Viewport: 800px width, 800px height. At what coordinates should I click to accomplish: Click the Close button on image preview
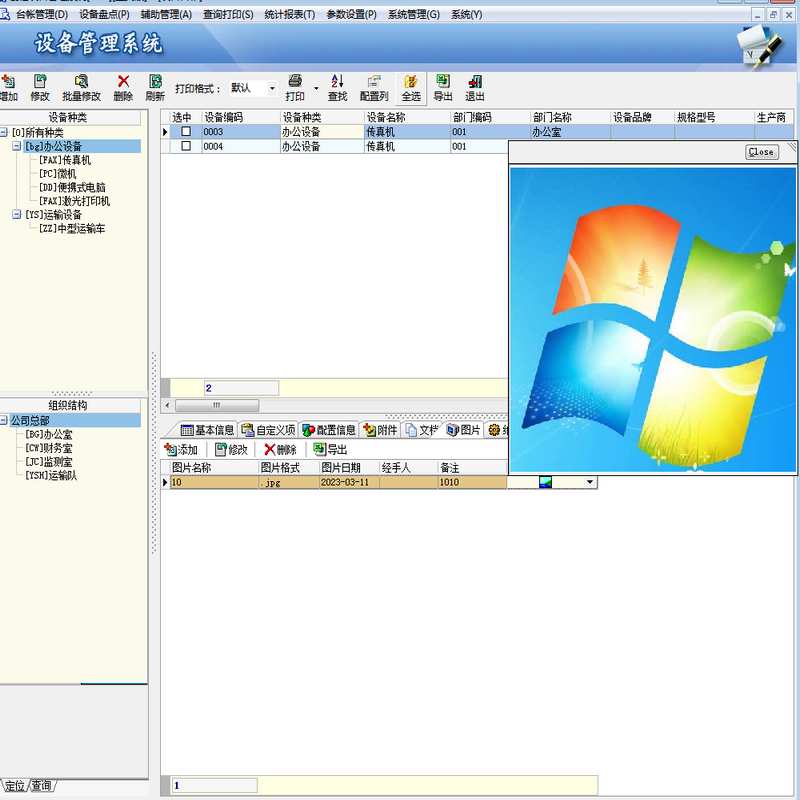point(761,152)
